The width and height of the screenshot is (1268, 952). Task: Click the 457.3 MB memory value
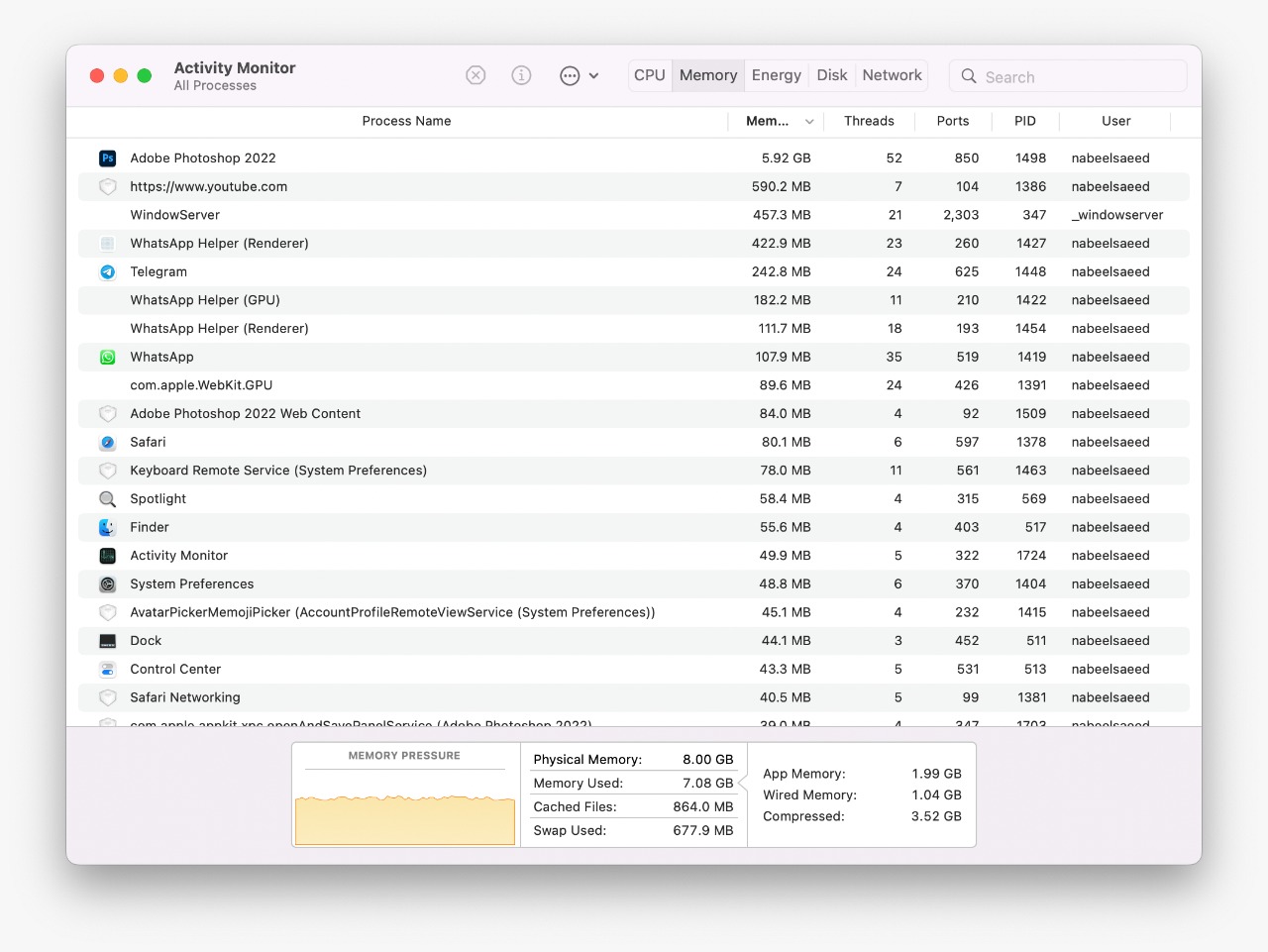[782, 215]
